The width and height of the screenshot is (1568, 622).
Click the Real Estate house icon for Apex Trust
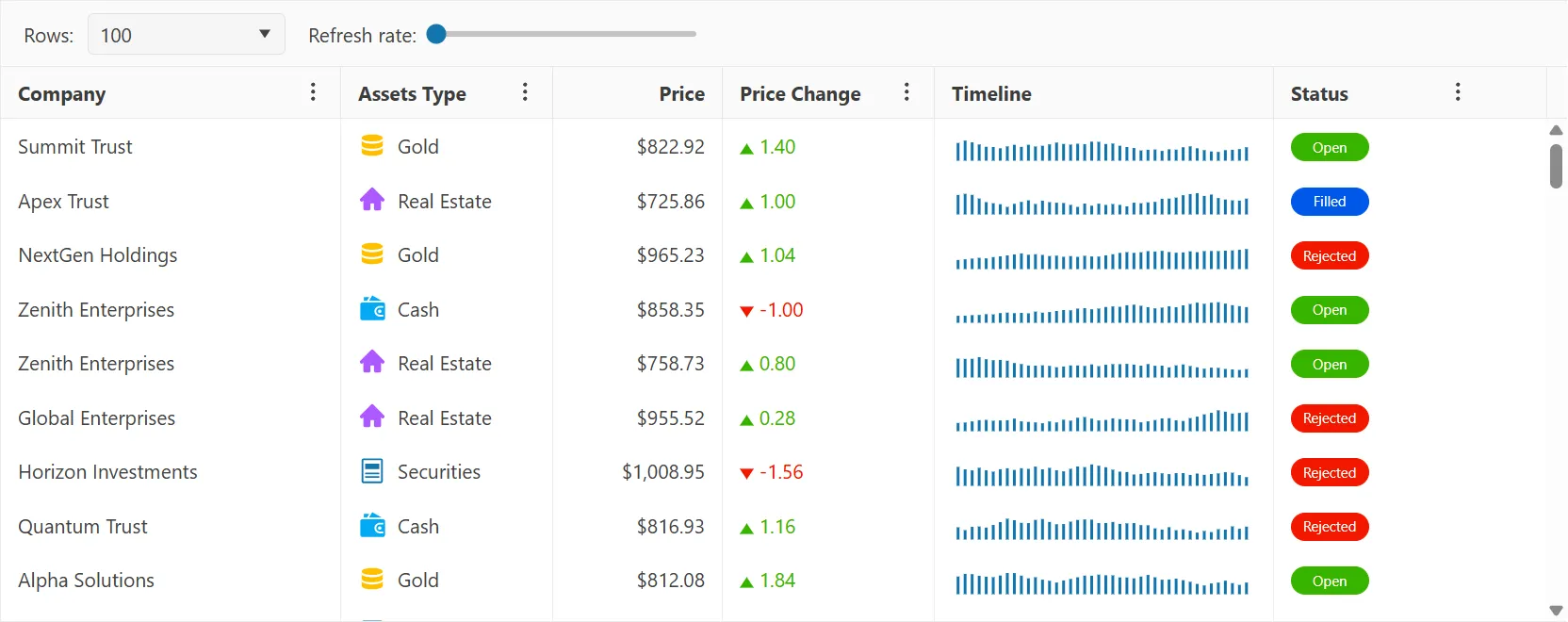pos(372,200)
